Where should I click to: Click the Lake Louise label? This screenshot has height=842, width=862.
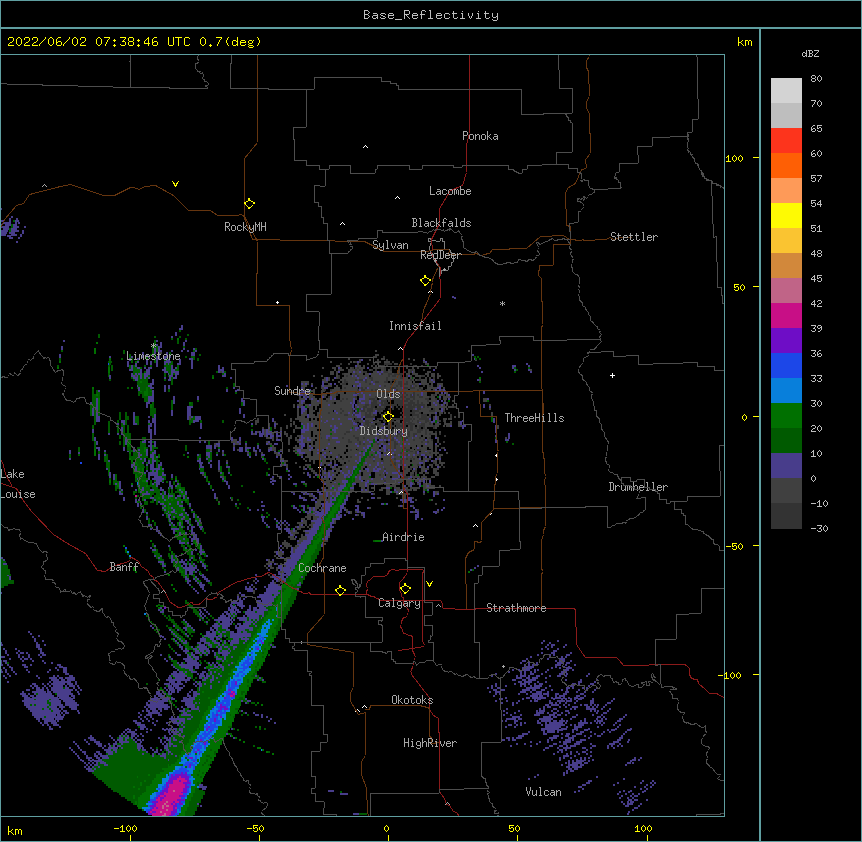(x=18, y=484)
